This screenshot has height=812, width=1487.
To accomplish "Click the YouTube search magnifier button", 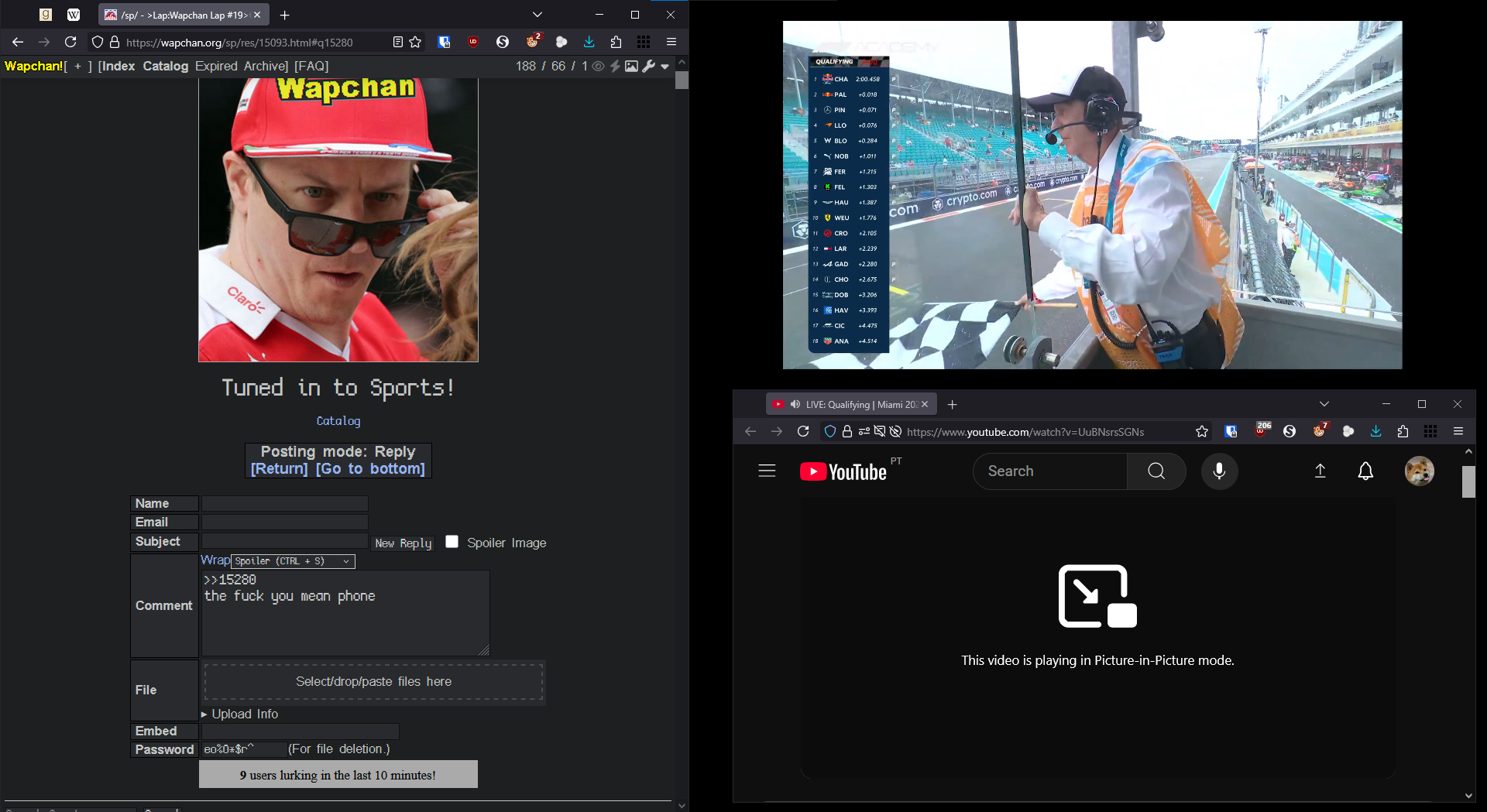I will pyautogui.click(x=1156, y=471).
